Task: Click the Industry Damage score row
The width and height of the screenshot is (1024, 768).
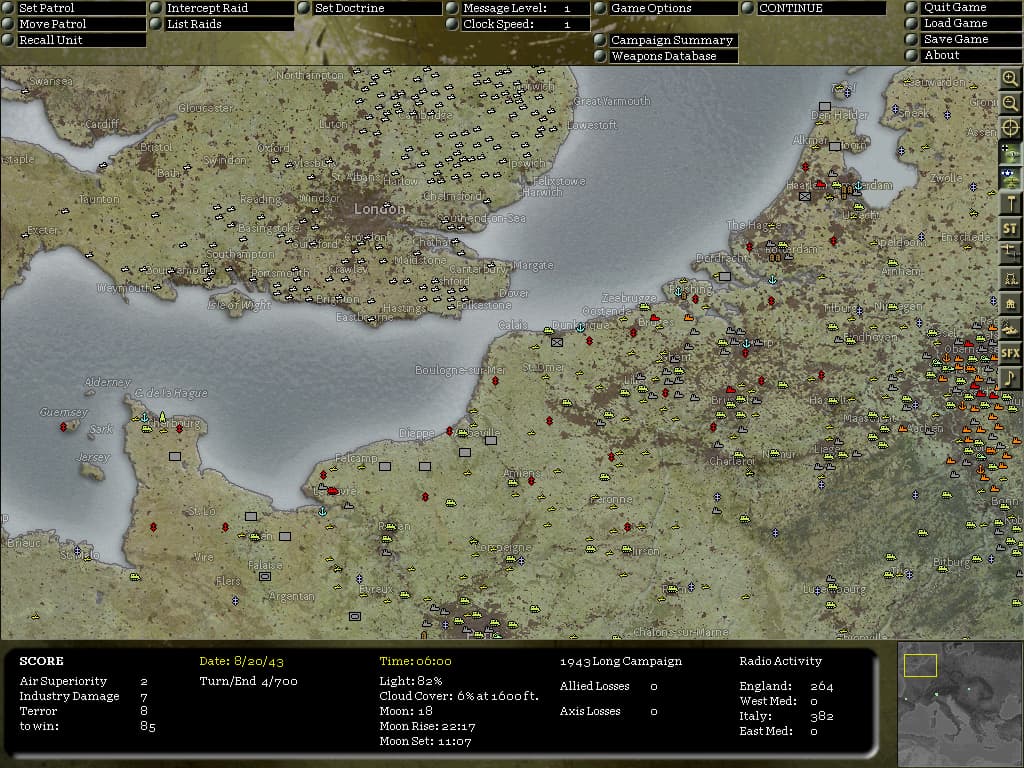Action: pos(84,696)
